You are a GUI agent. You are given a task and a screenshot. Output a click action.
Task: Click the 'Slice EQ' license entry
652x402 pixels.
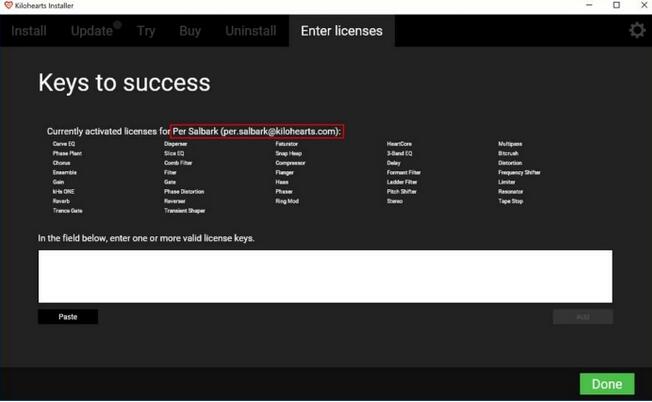(174, 153)
